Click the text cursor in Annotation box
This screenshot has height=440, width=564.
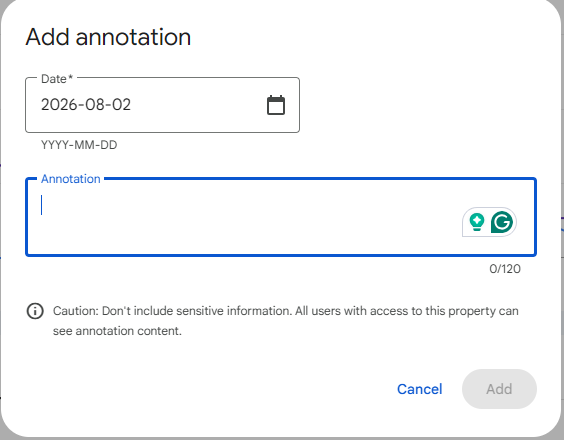pos(42,205)
